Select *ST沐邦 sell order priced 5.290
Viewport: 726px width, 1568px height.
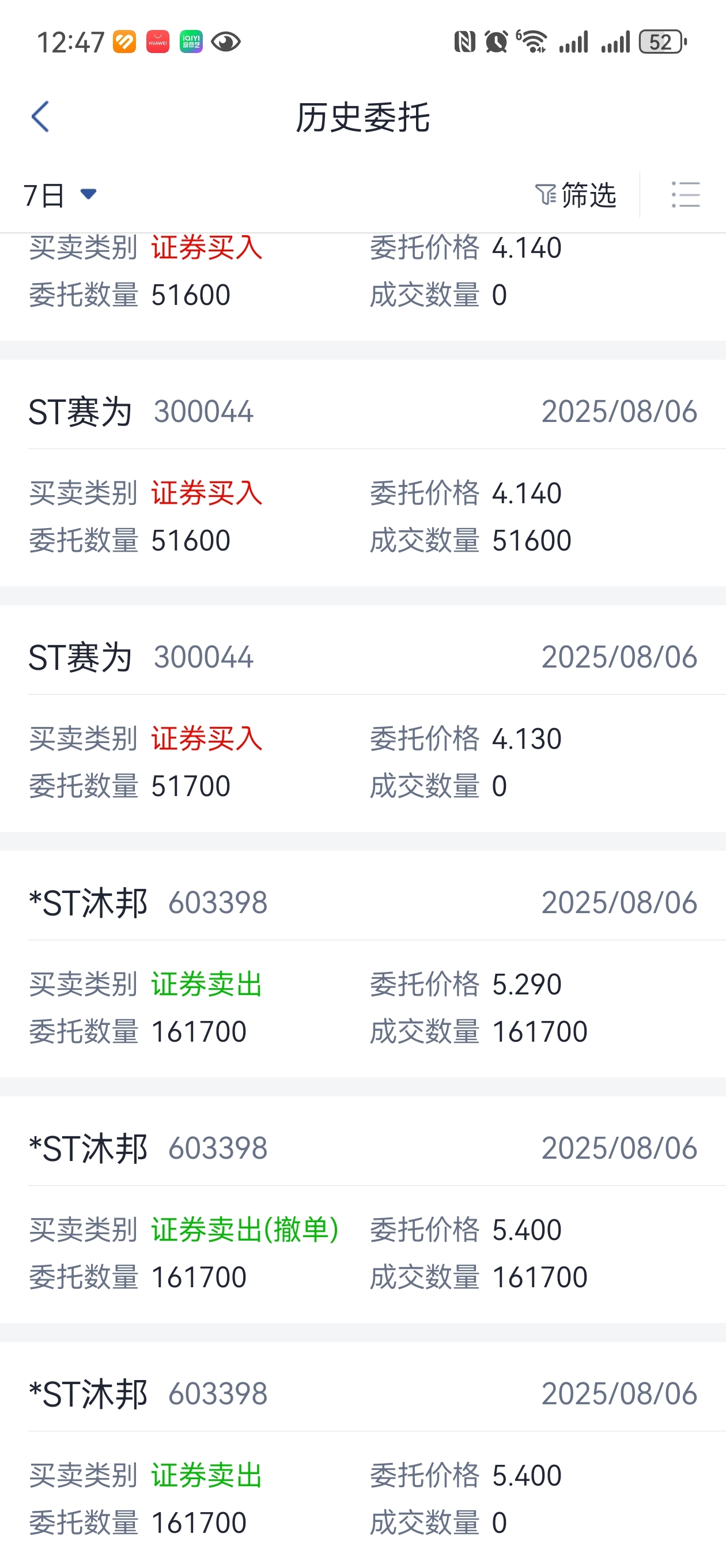tap(362, 964)
